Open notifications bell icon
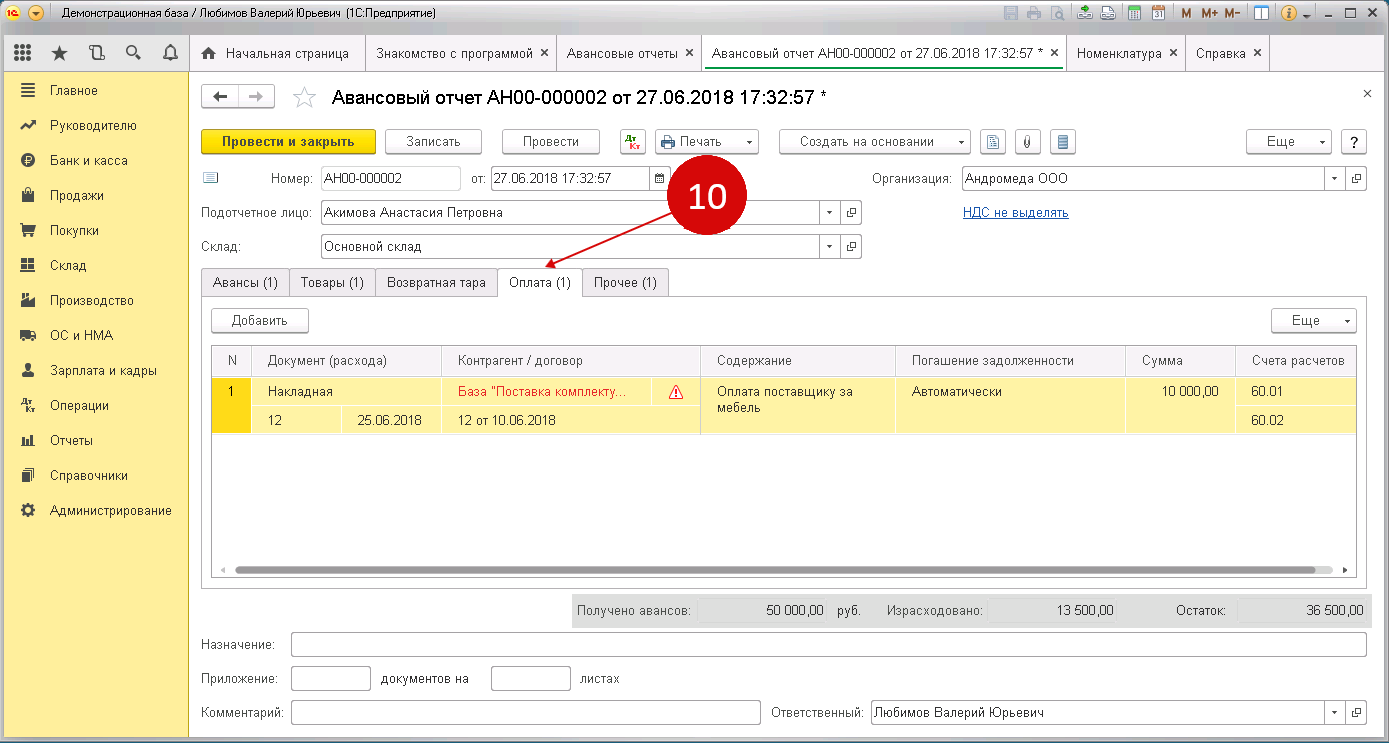 [170, 53]
